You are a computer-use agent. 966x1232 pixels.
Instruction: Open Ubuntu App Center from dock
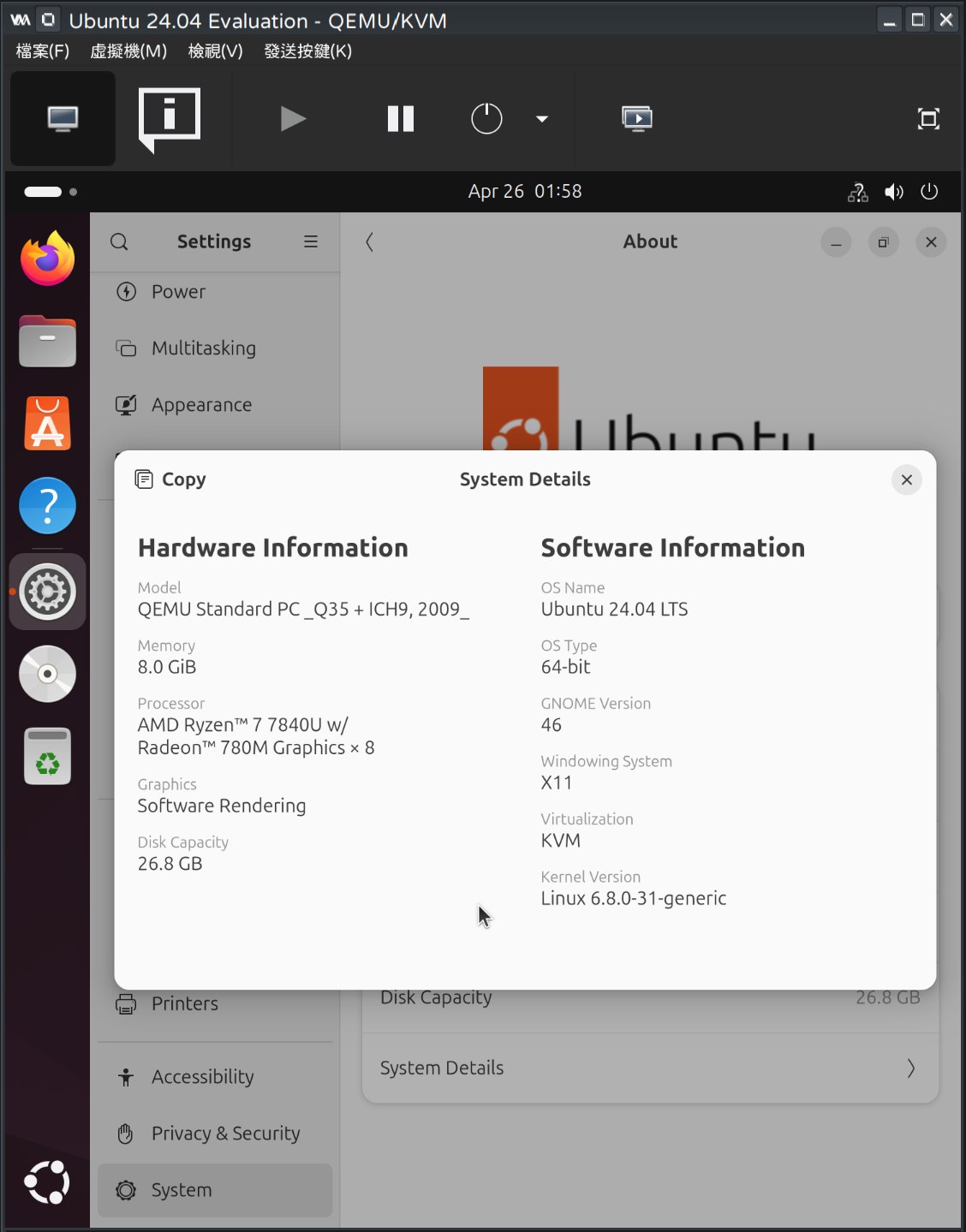coord(48,423)
